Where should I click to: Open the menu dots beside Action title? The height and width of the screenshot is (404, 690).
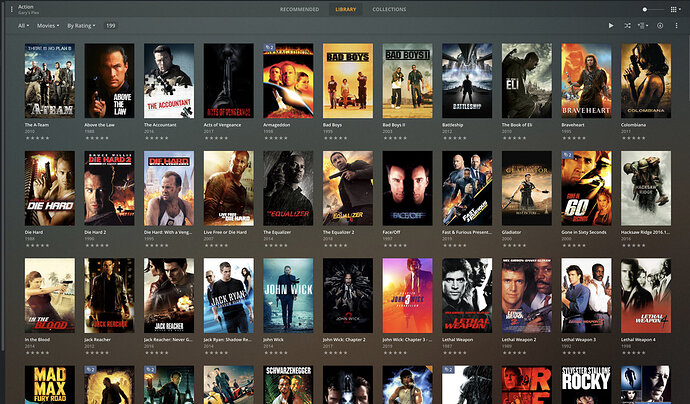click(x=11, y=9)
